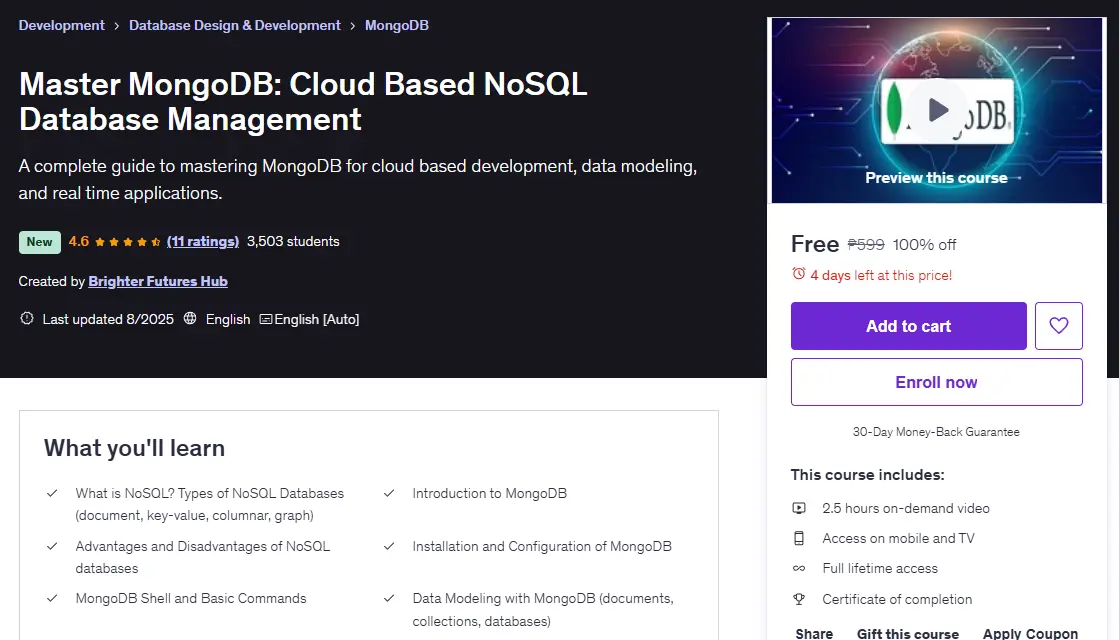Click '30-Day Money-Back Guarantee' text
The width and height of the screenshot is (1119, 640).
(936, 432)
